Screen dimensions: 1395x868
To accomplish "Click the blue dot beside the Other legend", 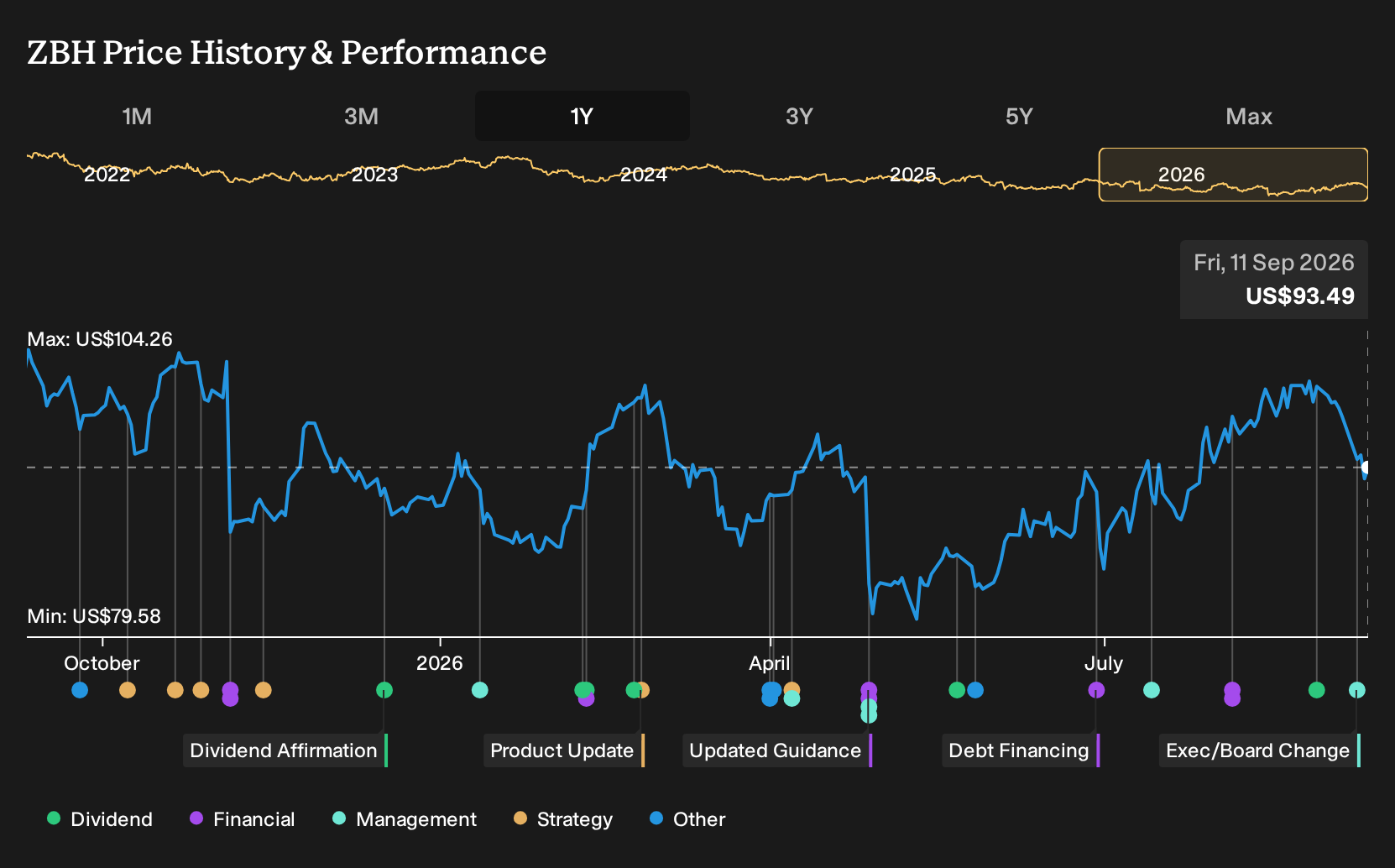I will pos(656,818).
